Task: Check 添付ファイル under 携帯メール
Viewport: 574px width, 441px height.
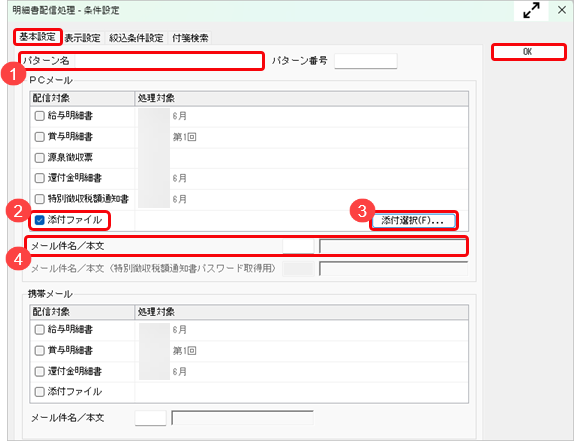Action: pyautogui.click(x=39, y=392)
